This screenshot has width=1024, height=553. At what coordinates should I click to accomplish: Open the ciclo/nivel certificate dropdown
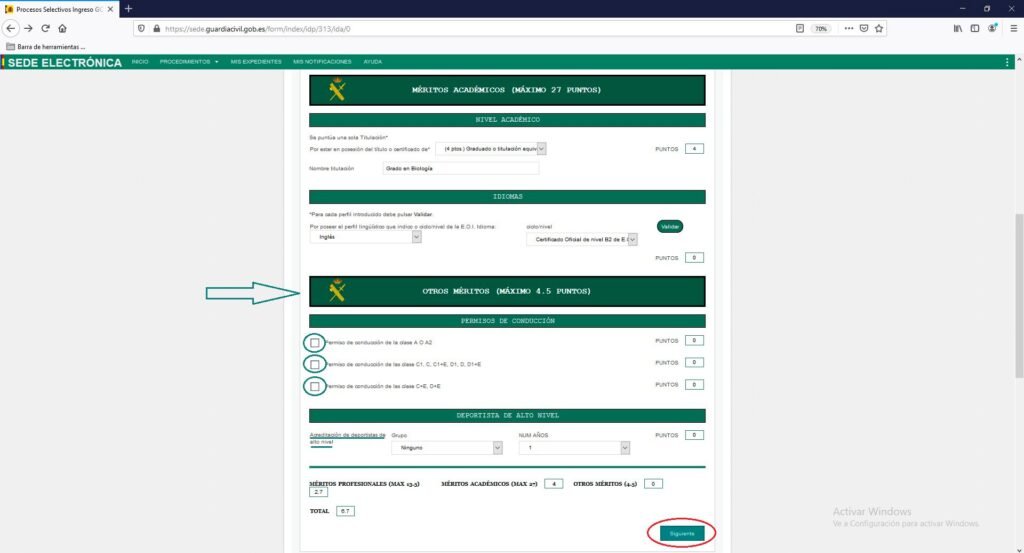[581, 240]
